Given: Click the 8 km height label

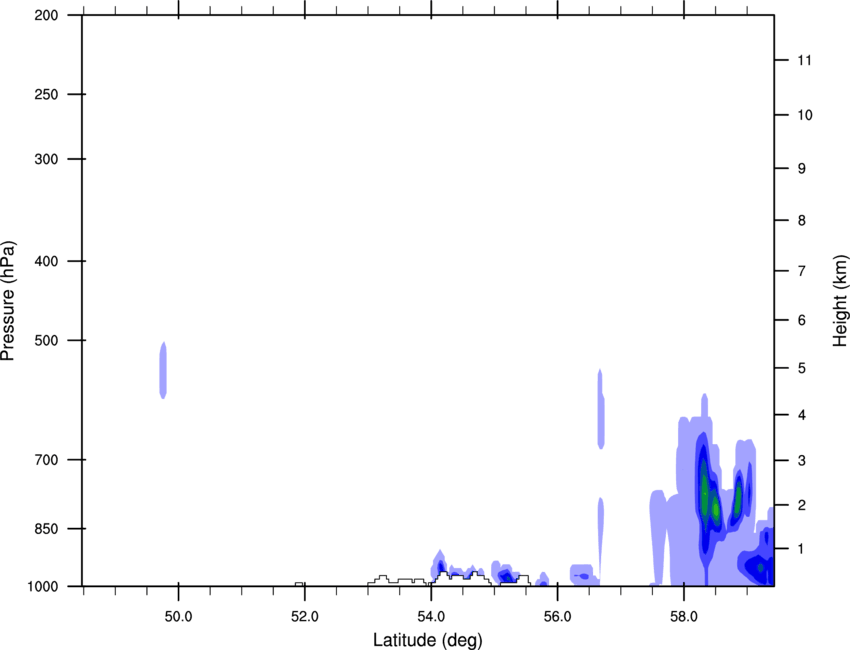Looking at the screenshot, I should 802,220.
